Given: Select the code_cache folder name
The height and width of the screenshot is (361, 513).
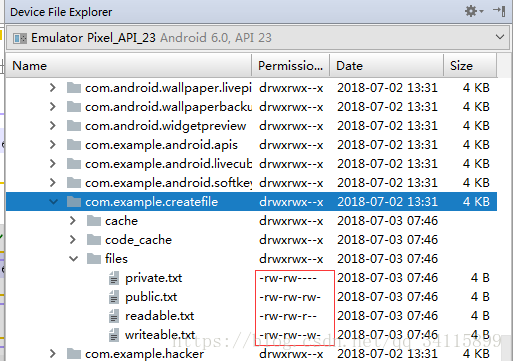Looking at the screenshot, I should [x=138, y=240].
